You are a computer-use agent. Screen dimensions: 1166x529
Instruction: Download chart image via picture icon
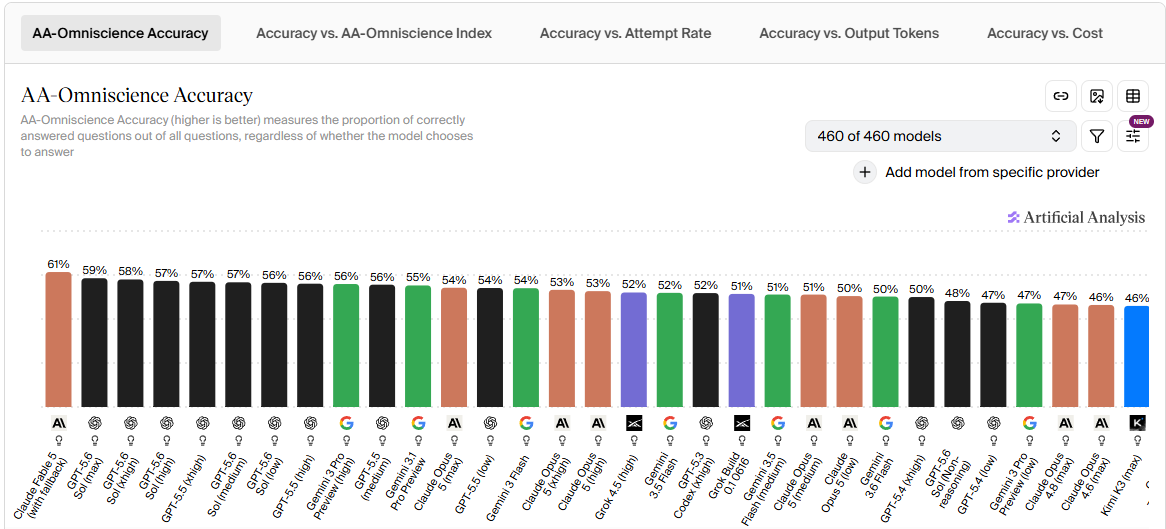(x=1097, y=96)
